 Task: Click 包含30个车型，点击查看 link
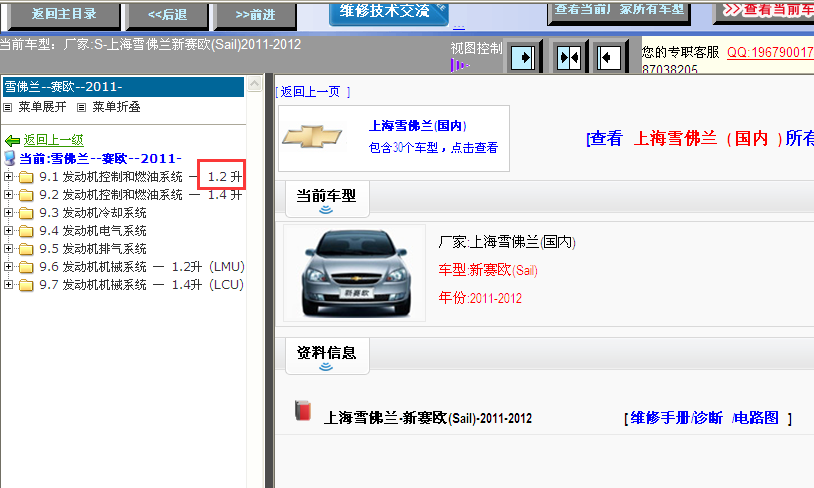click(433, 148)
